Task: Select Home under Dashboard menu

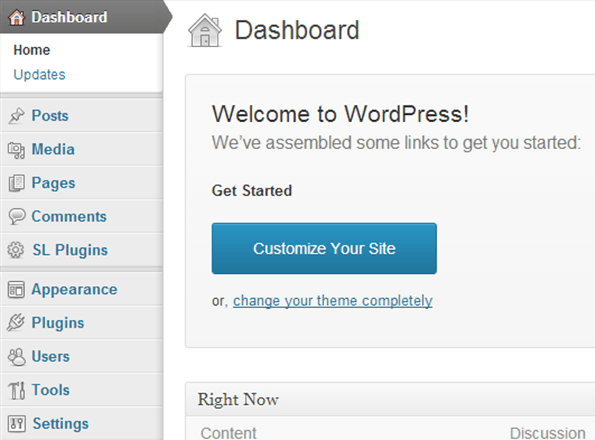Action: point(32,50)
